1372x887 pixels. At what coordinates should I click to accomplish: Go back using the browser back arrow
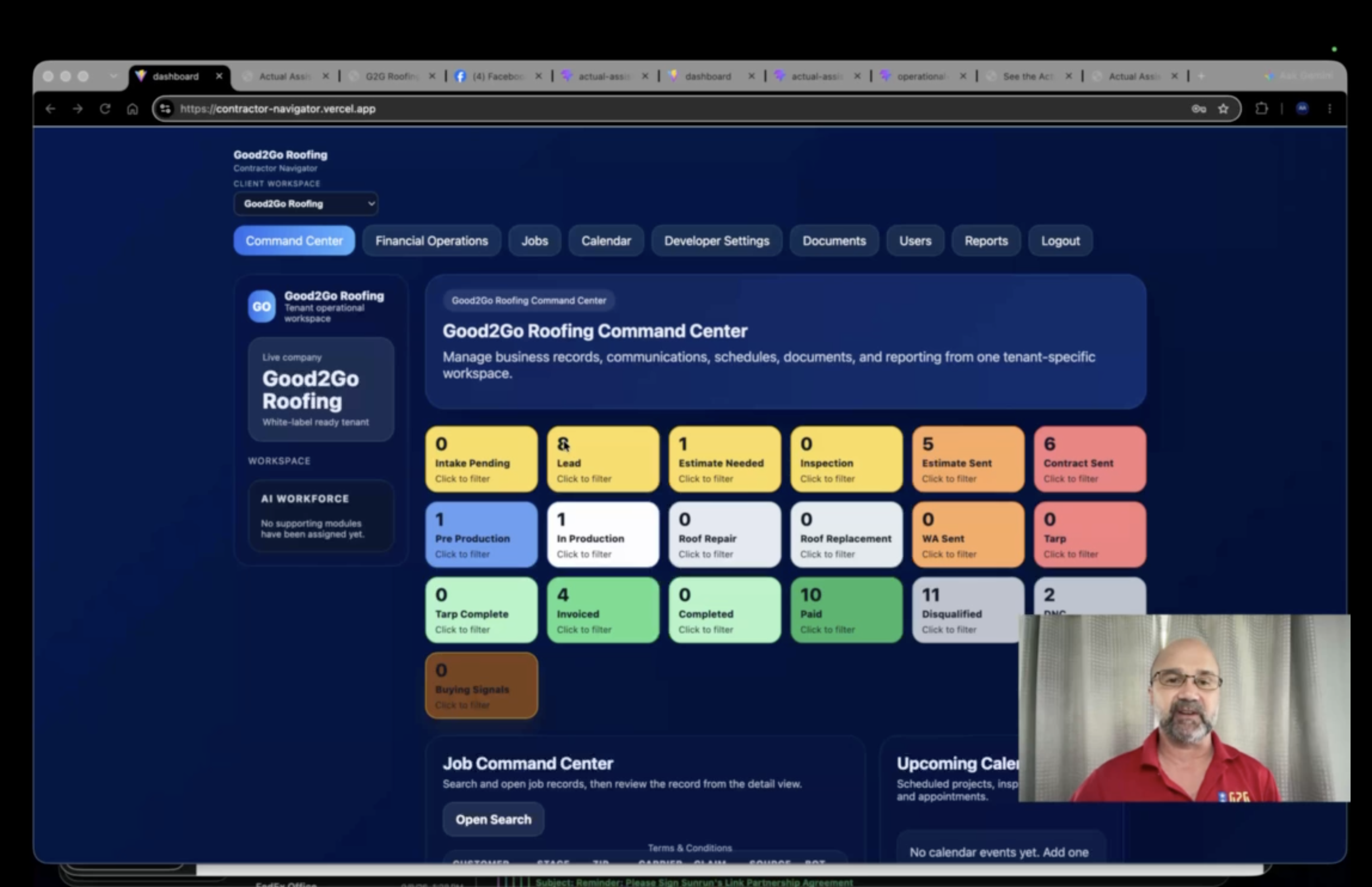tap(50, 108)
